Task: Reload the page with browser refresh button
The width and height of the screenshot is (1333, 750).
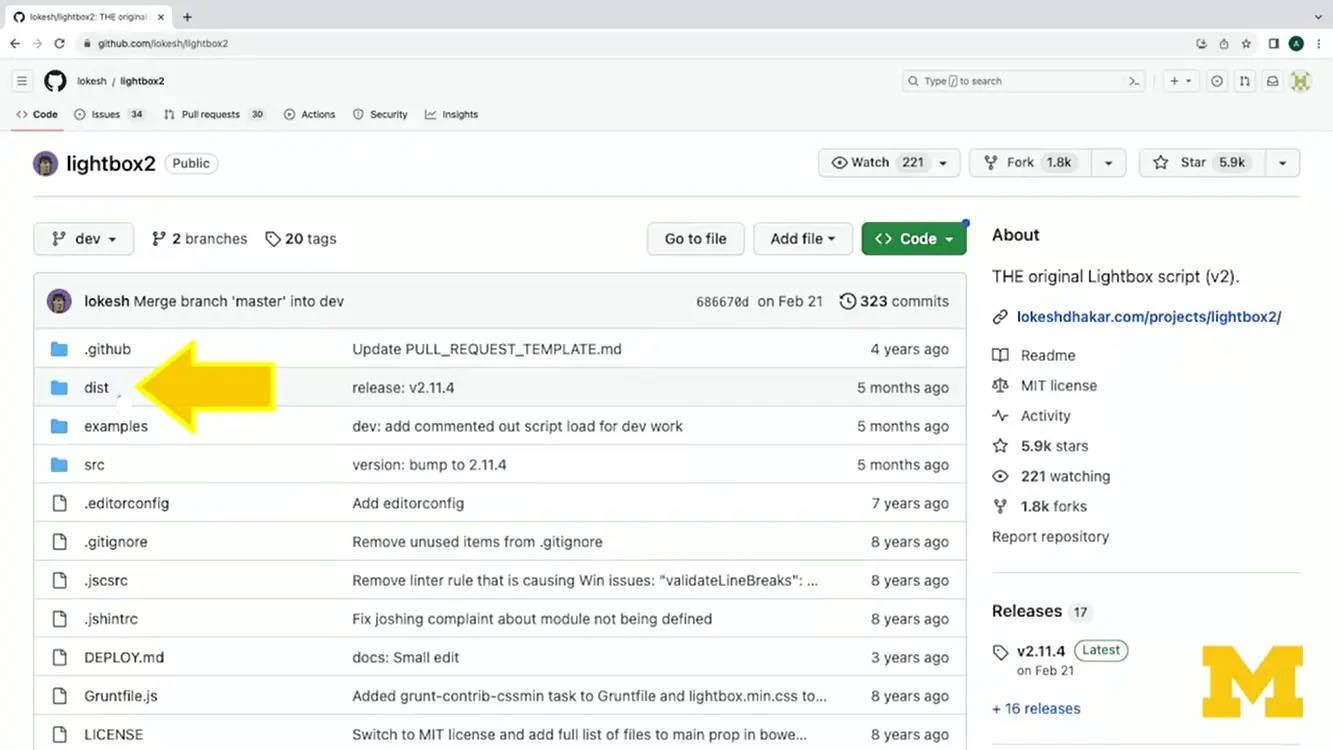Action: click(59, 43)
